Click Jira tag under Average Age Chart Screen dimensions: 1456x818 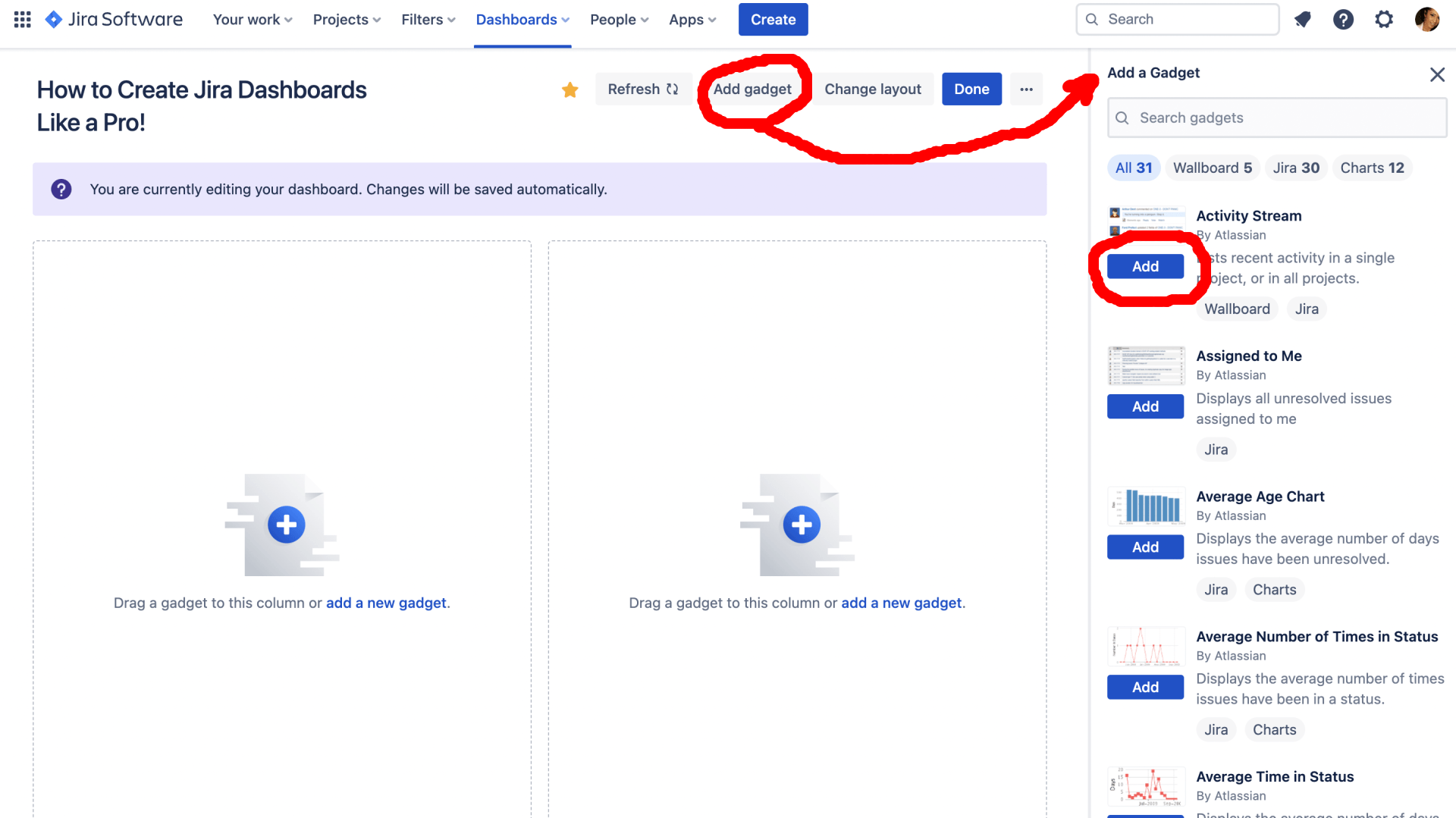(1216, 590)
